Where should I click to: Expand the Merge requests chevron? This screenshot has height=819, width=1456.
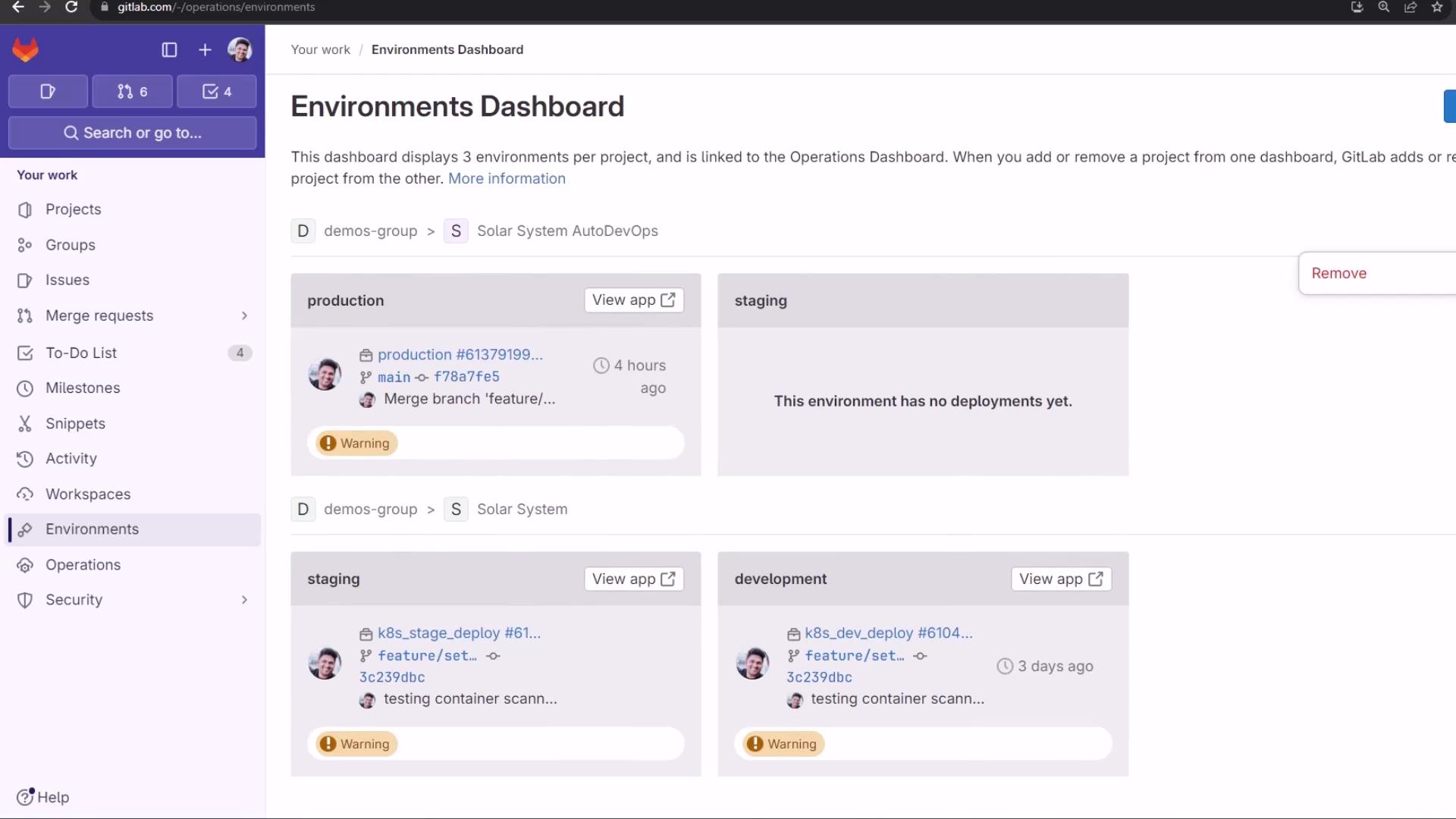point(244,315)
